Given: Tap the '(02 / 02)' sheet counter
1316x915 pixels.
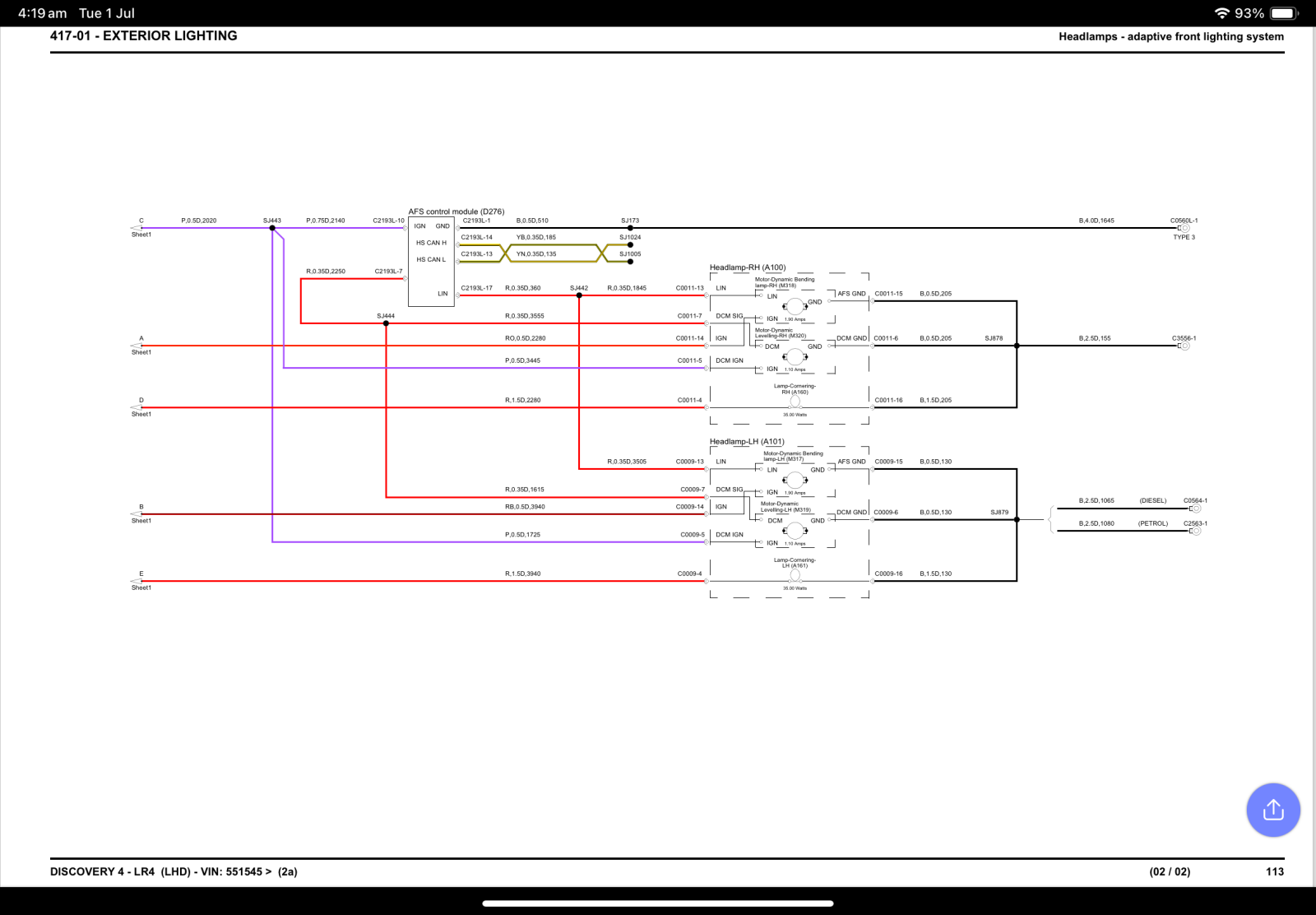Looking at the screenshot, I should point(1170,871).
